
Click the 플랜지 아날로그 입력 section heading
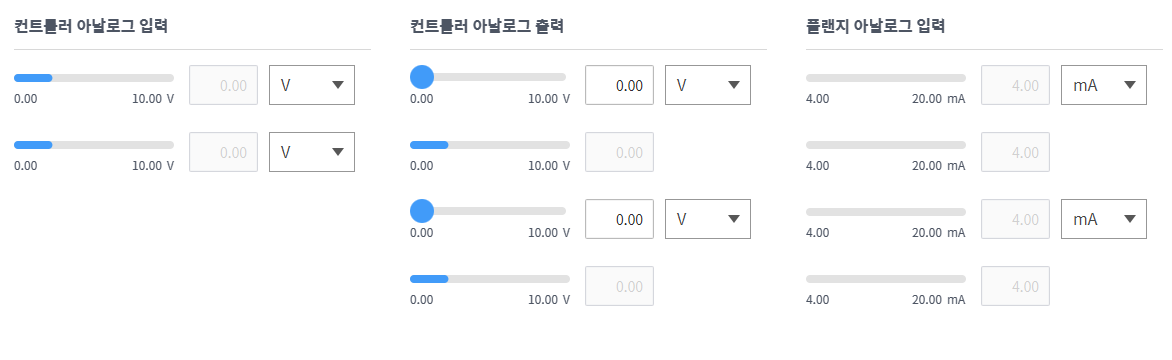[875, 27]
